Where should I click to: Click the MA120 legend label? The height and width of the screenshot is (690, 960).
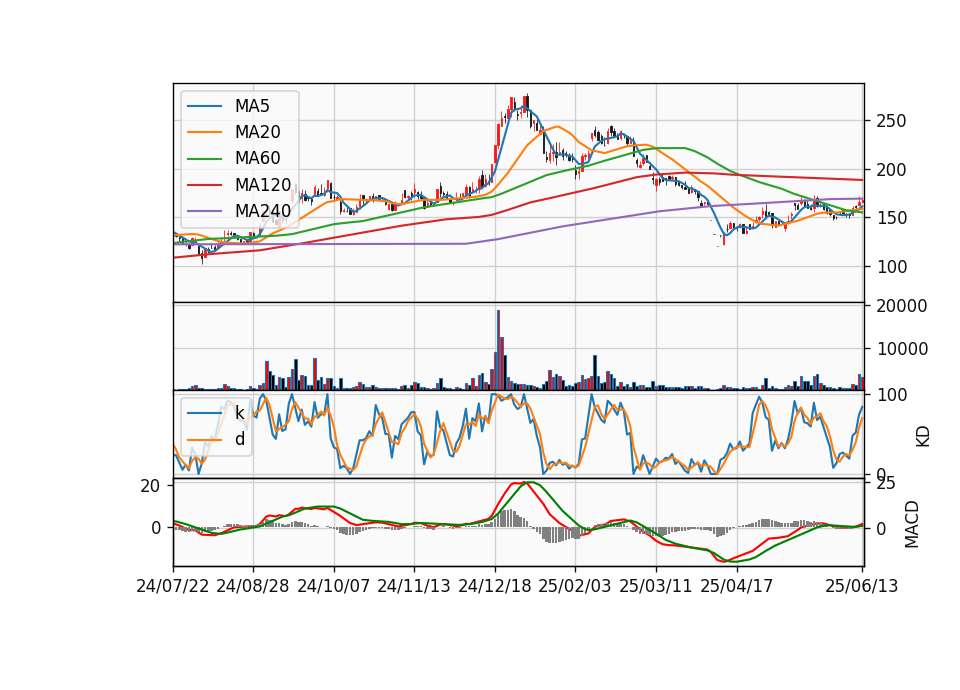[263, 184]
